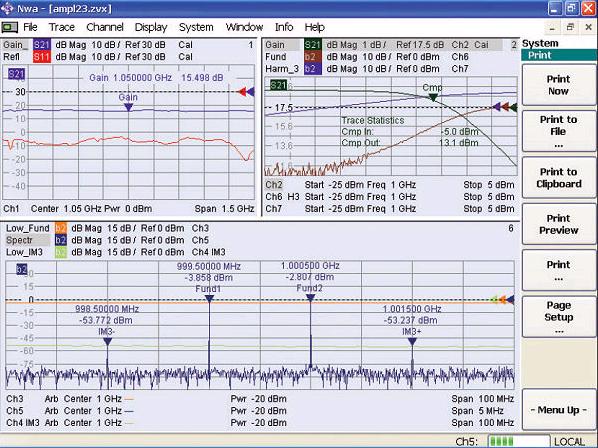Select the red S11 trace badge for Refl
Viewport: 598px width, 448px height.
(x=42, y=57)
